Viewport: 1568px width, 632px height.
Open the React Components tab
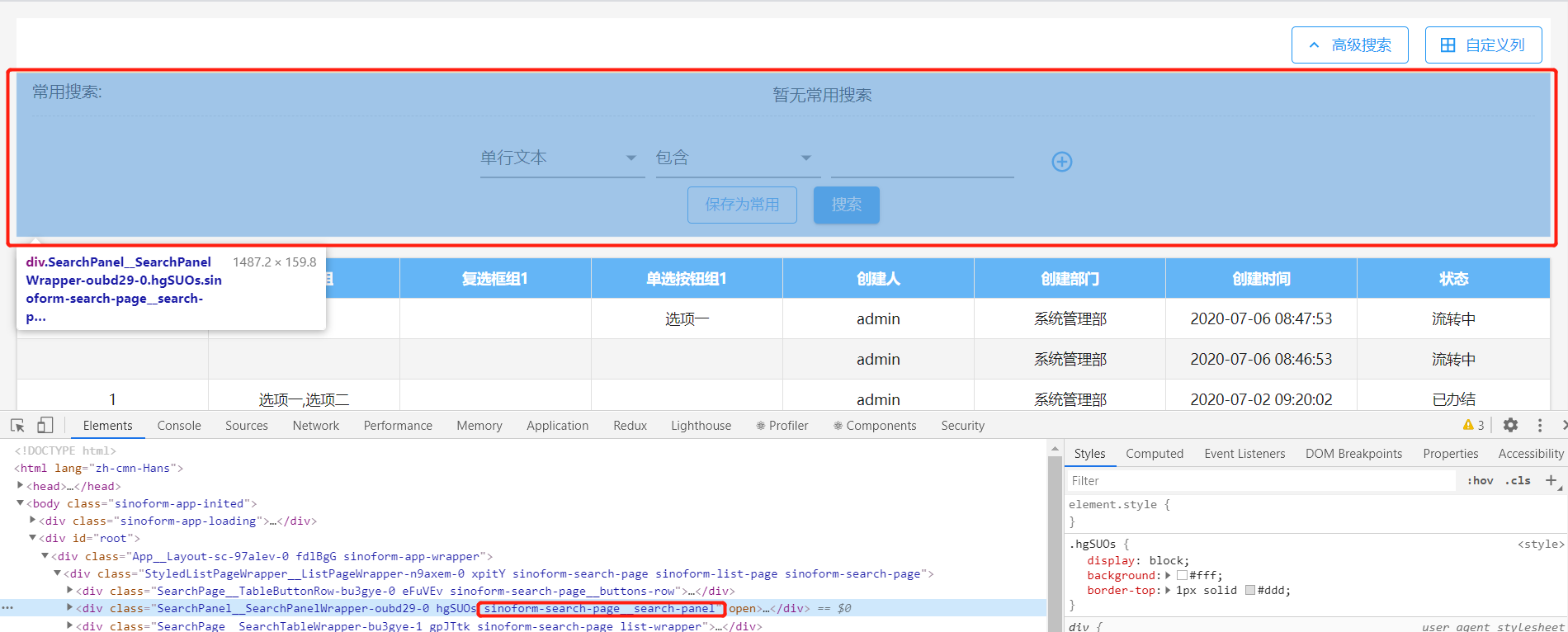(x=875, y=426)
